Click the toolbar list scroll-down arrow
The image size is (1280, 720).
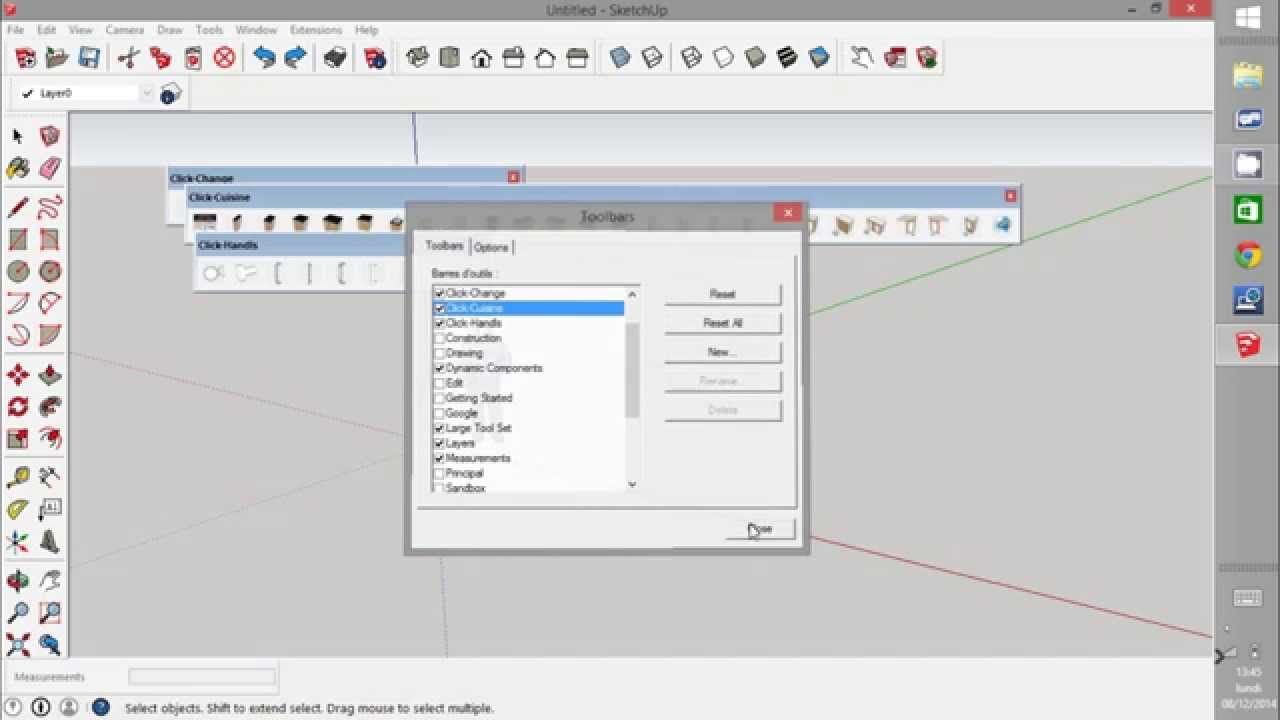(x=632, y=484)
